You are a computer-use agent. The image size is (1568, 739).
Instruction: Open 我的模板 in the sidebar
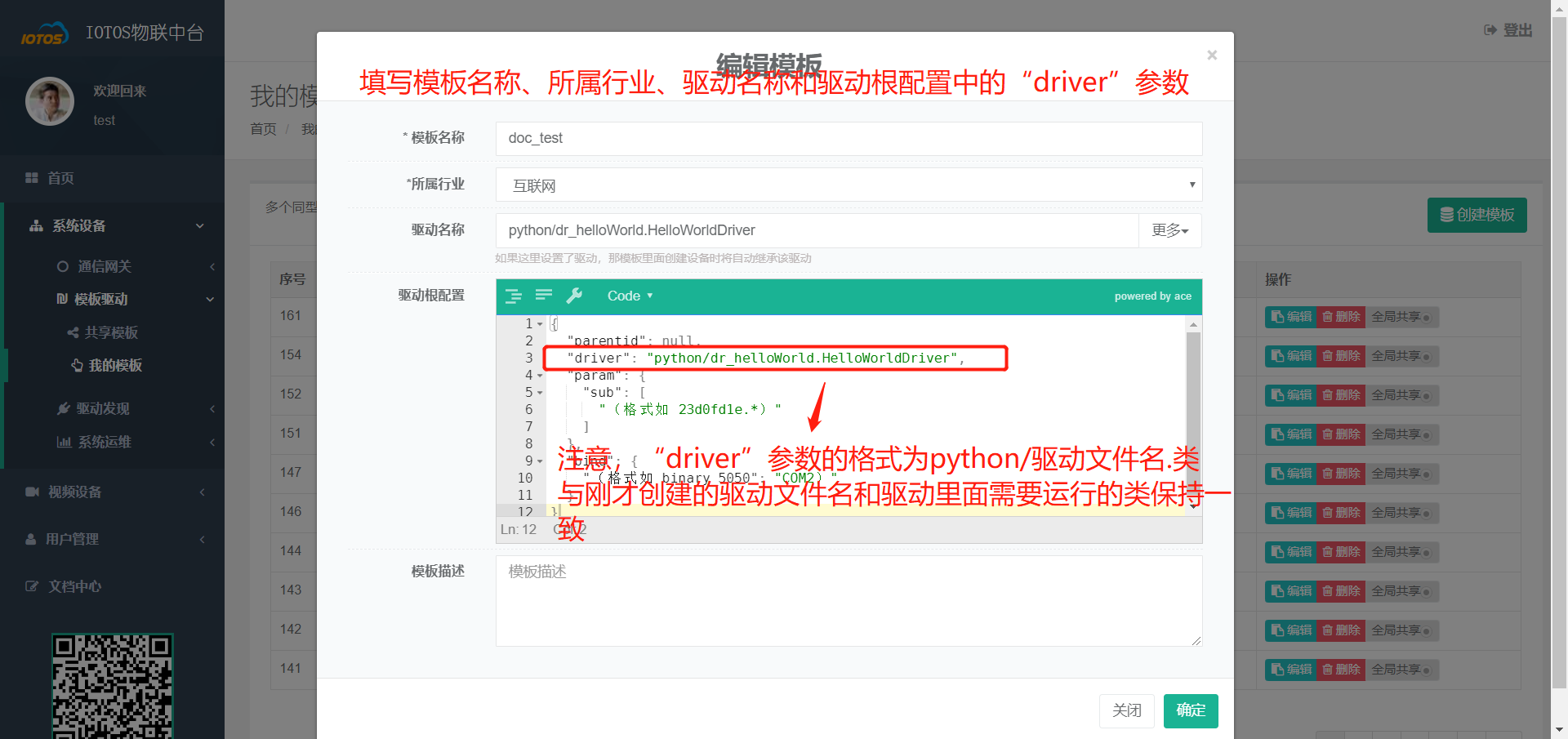[115, 366]
